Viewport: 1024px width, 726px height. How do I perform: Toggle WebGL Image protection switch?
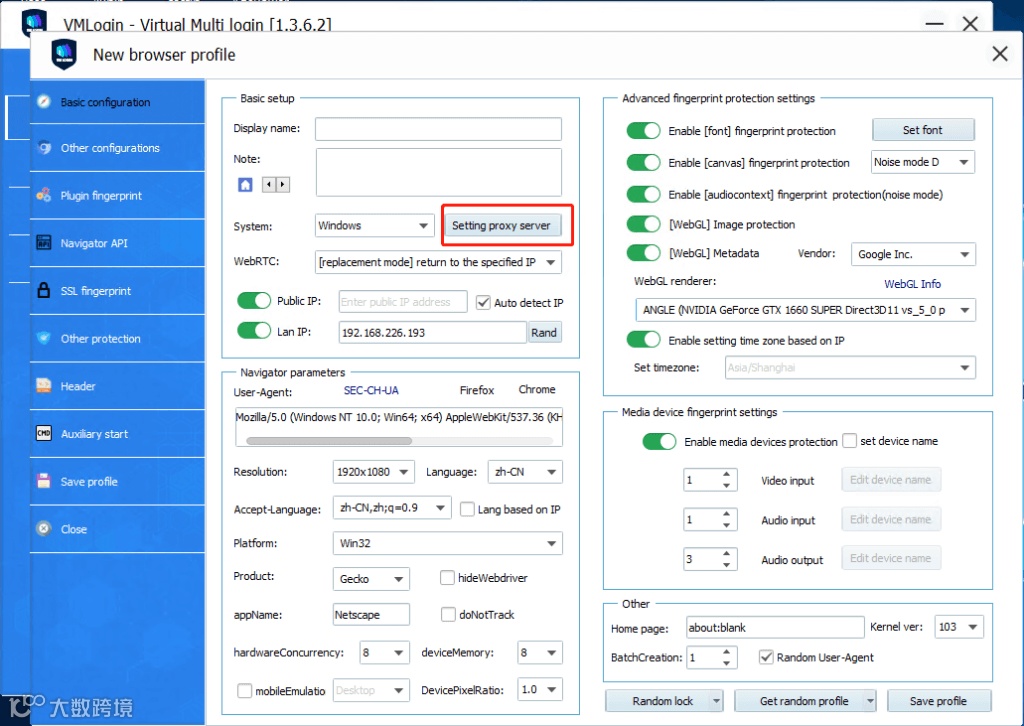(643, 224)
